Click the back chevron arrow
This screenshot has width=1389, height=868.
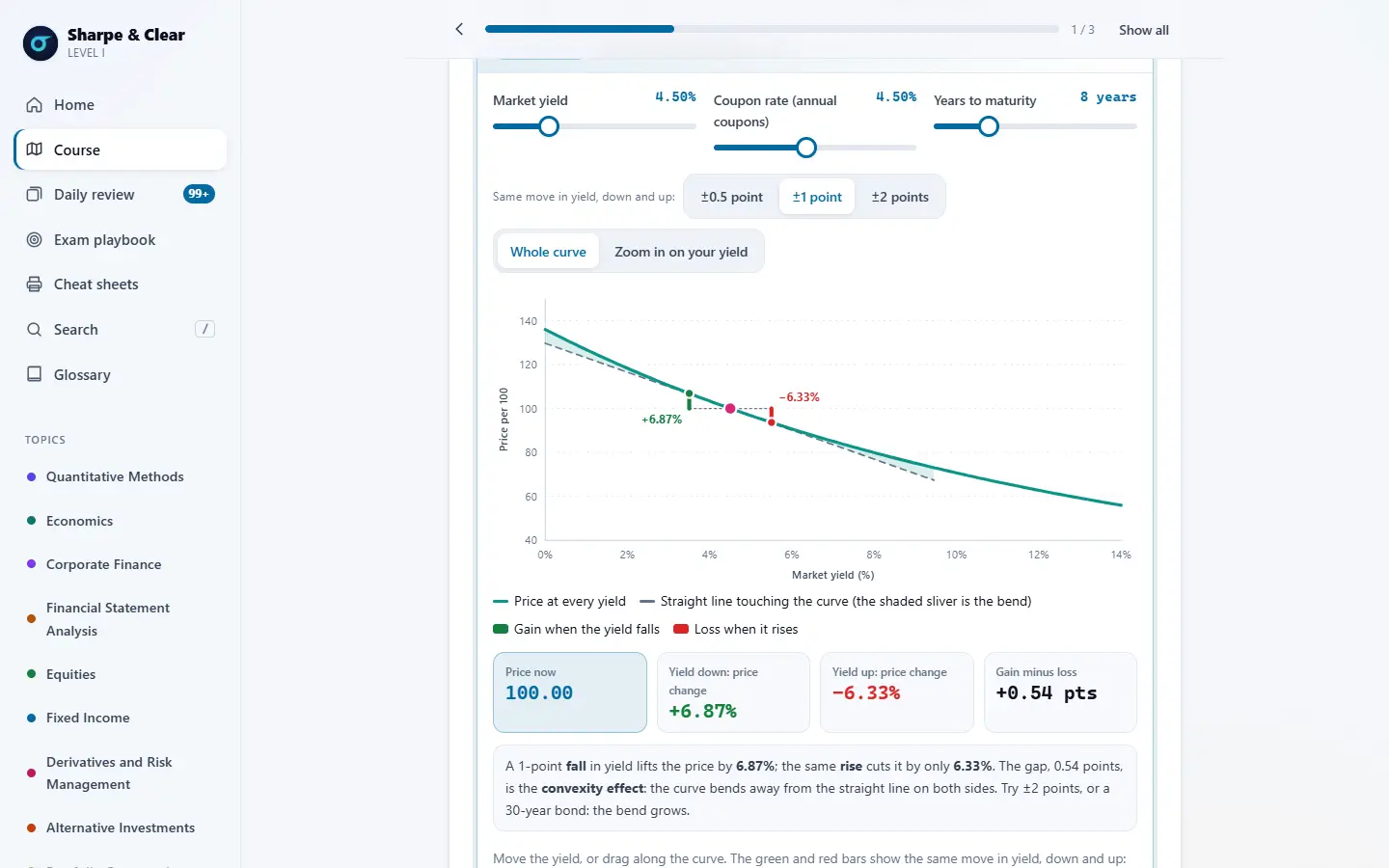click(459, 29)
